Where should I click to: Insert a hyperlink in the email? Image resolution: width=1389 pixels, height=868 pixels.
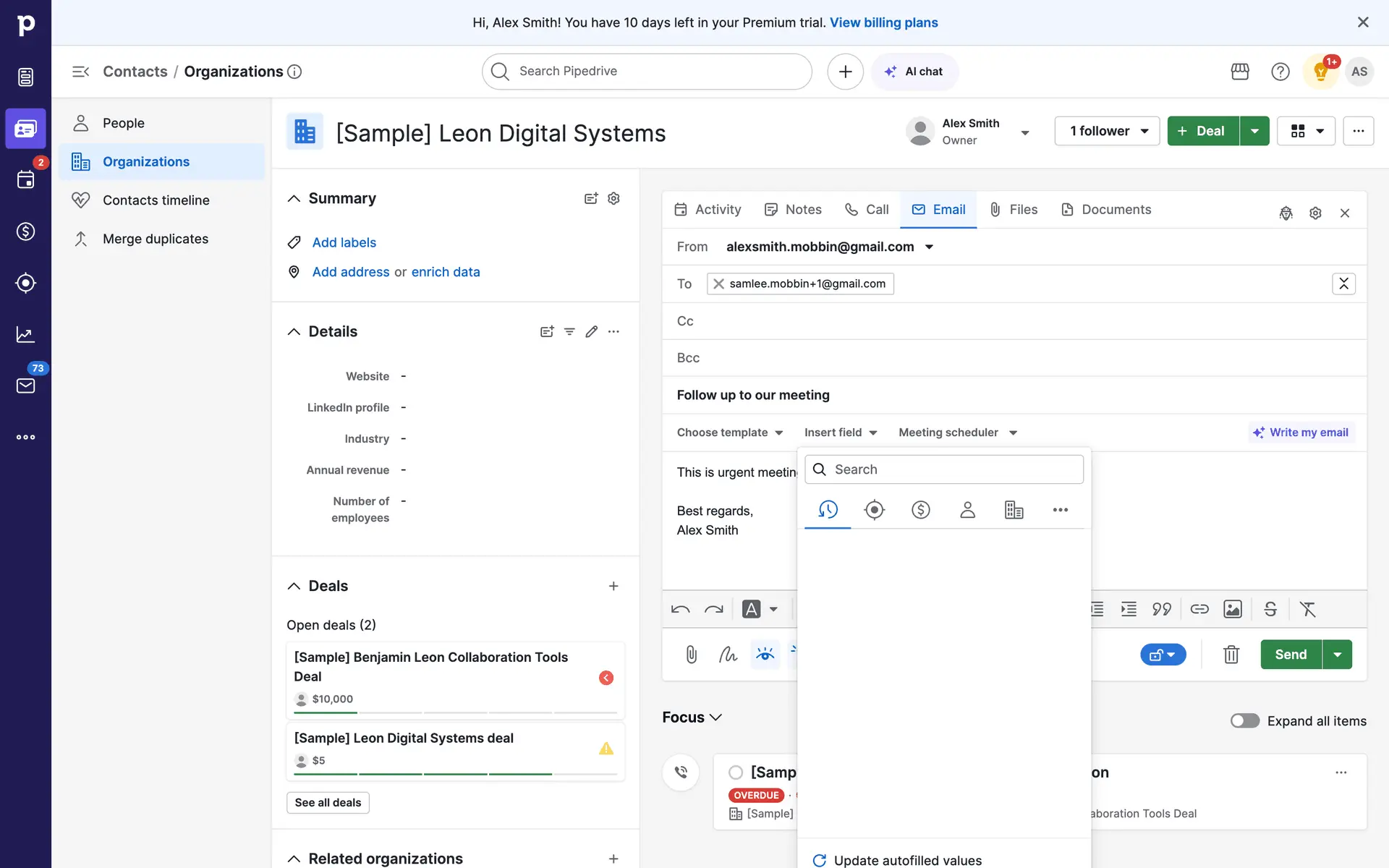(x=1199, y=609)
